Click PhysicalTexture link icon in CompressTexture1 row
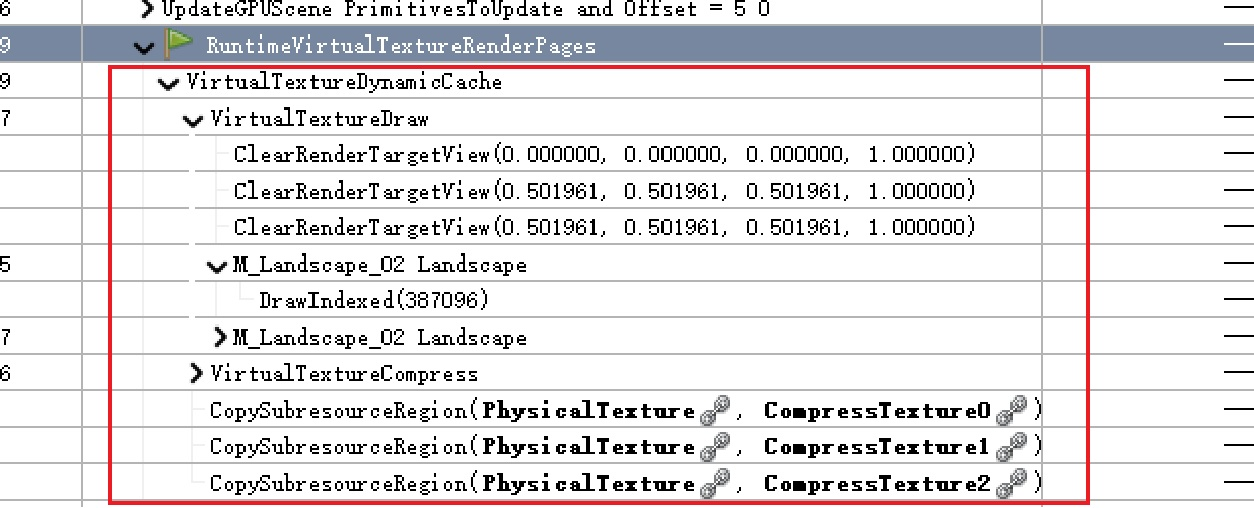The image size is (1254, 508). [713, 447]
